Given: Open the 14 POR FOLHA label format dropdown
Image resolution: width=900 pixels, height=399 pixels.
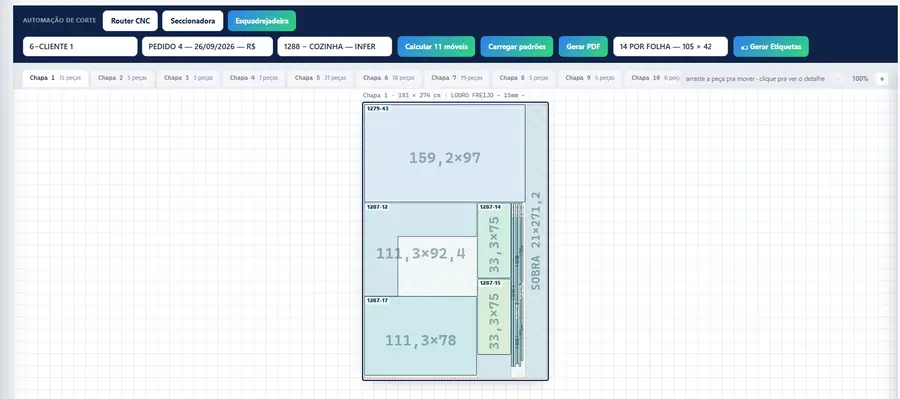Looking at the screenshot, I should coord(670,47).
